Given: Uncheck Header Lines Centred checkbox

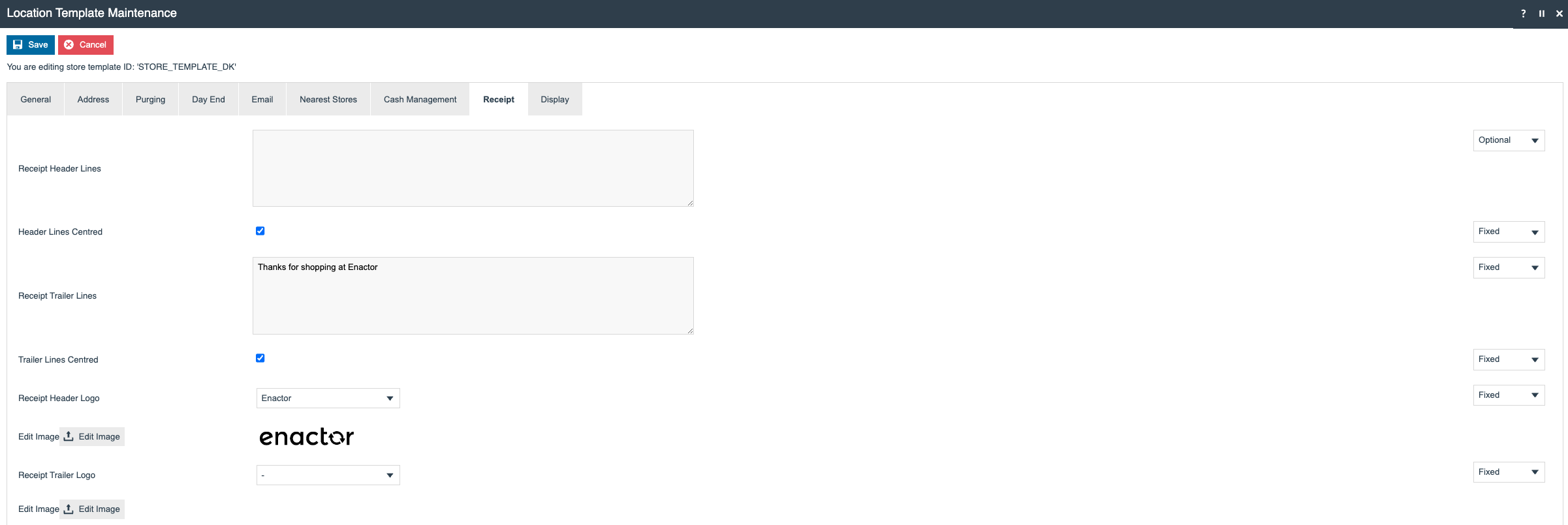Looking at the screenshot, I should click(x=260, y=231).
